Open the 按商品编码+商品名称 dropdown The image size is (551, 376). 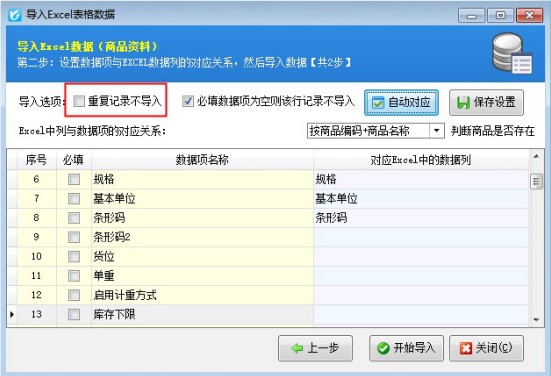pyautogui.click(x=436, y=131)
